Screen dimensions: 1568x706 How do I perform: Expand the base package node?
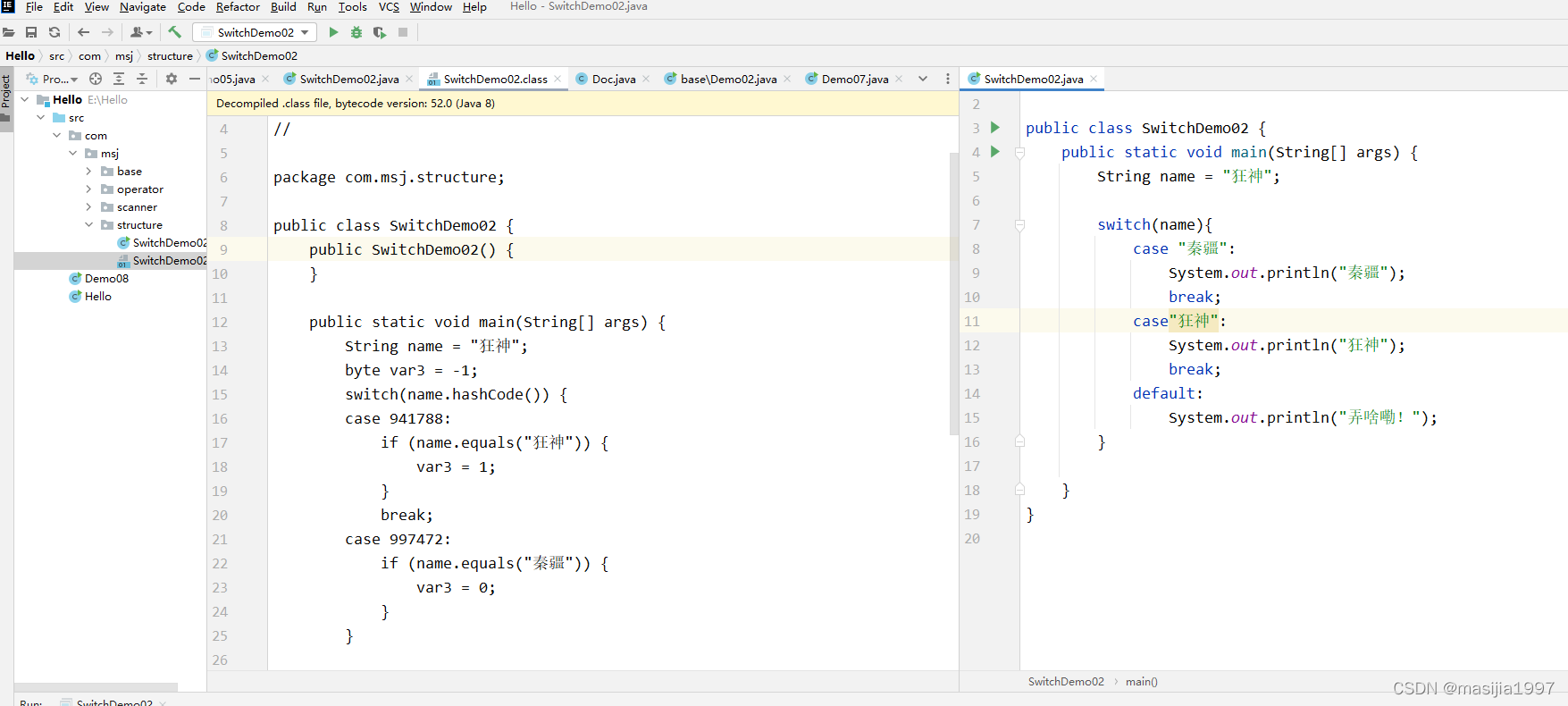point(88,172)
